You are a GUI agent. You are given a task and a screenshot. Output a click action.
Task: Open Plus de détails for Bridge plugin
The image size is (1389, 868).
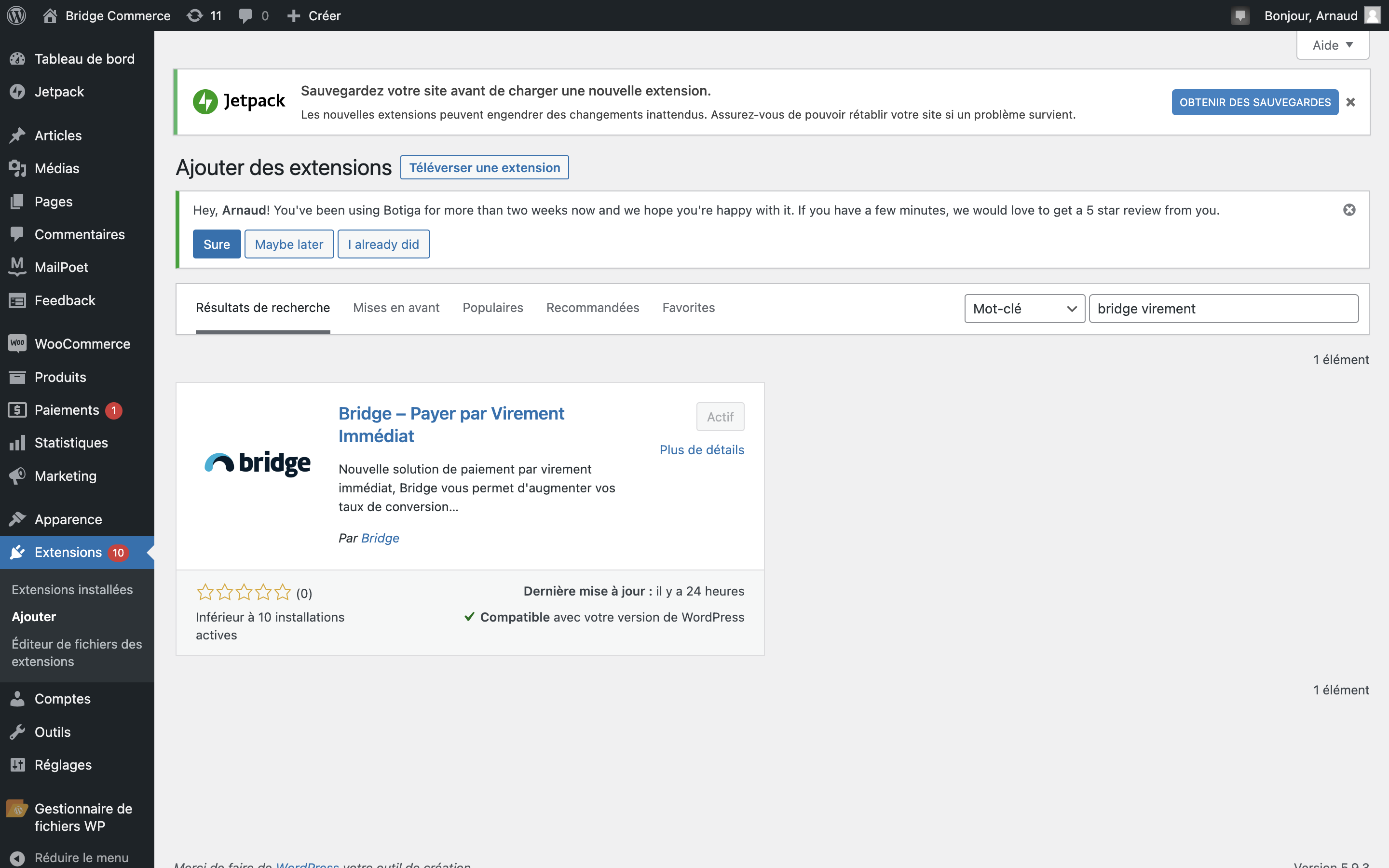coord(701,450)
